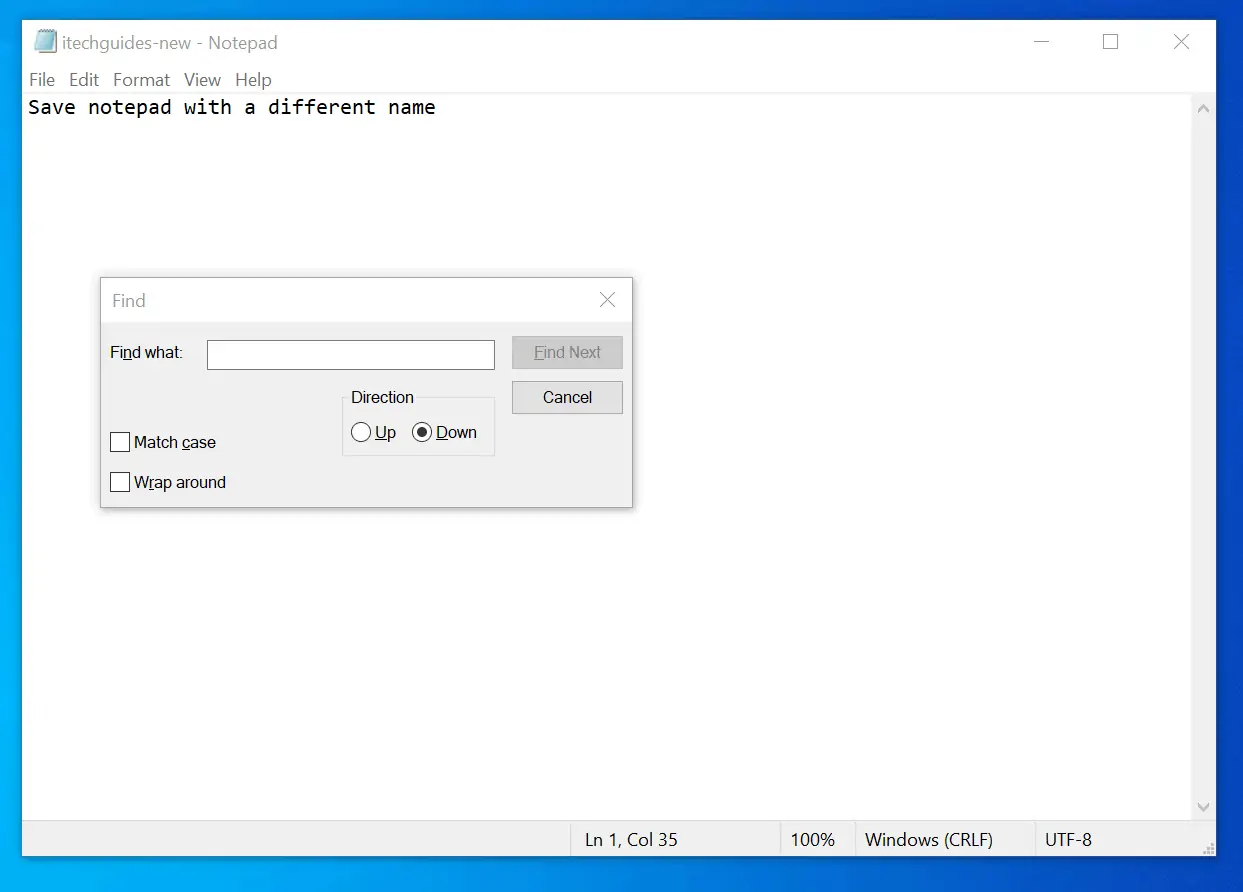Select the Down direction radio button
Screen dimensions: 1243x892
422,433
